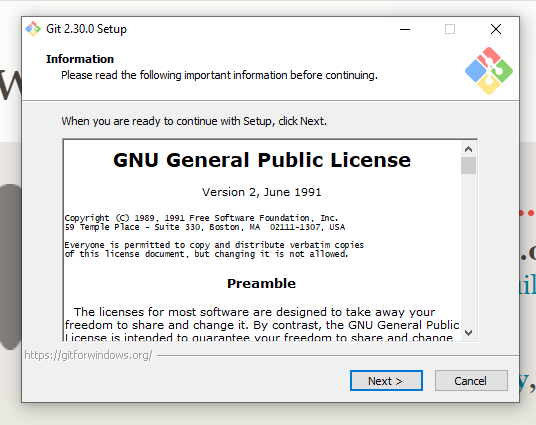The width and height of the screenshot is (536, 425).
Task: Click 'of this license document' line
Action: [x=206, y=254]
